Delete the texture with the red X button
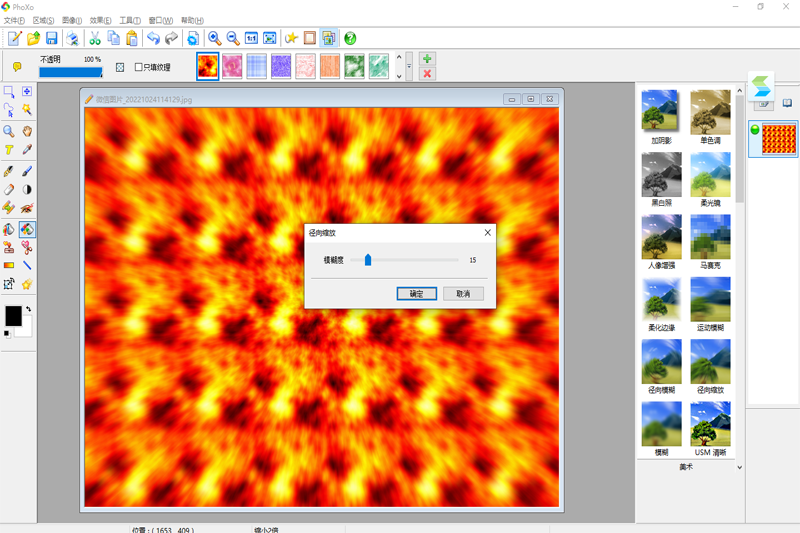The width and height of the screenshot is (800, 533). [x=427, y=74]
